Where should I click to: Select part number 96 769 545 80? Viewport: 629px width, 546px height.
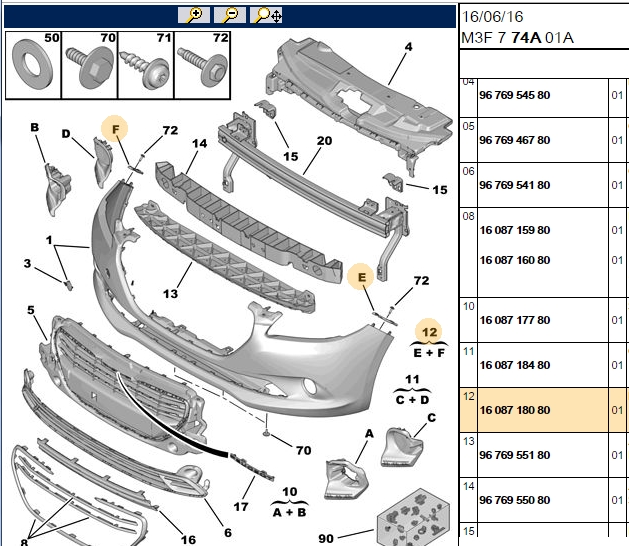(514, 95)
